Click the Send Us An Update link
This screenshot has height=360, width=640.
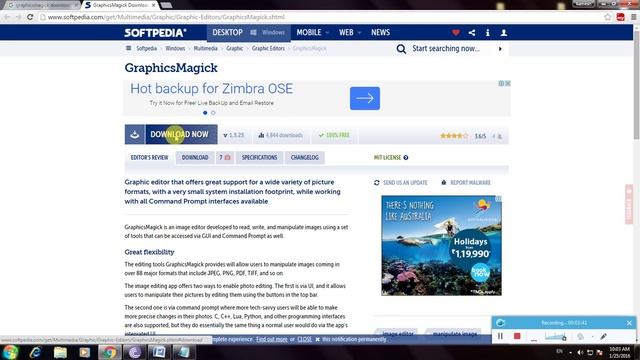coord(401,183)
